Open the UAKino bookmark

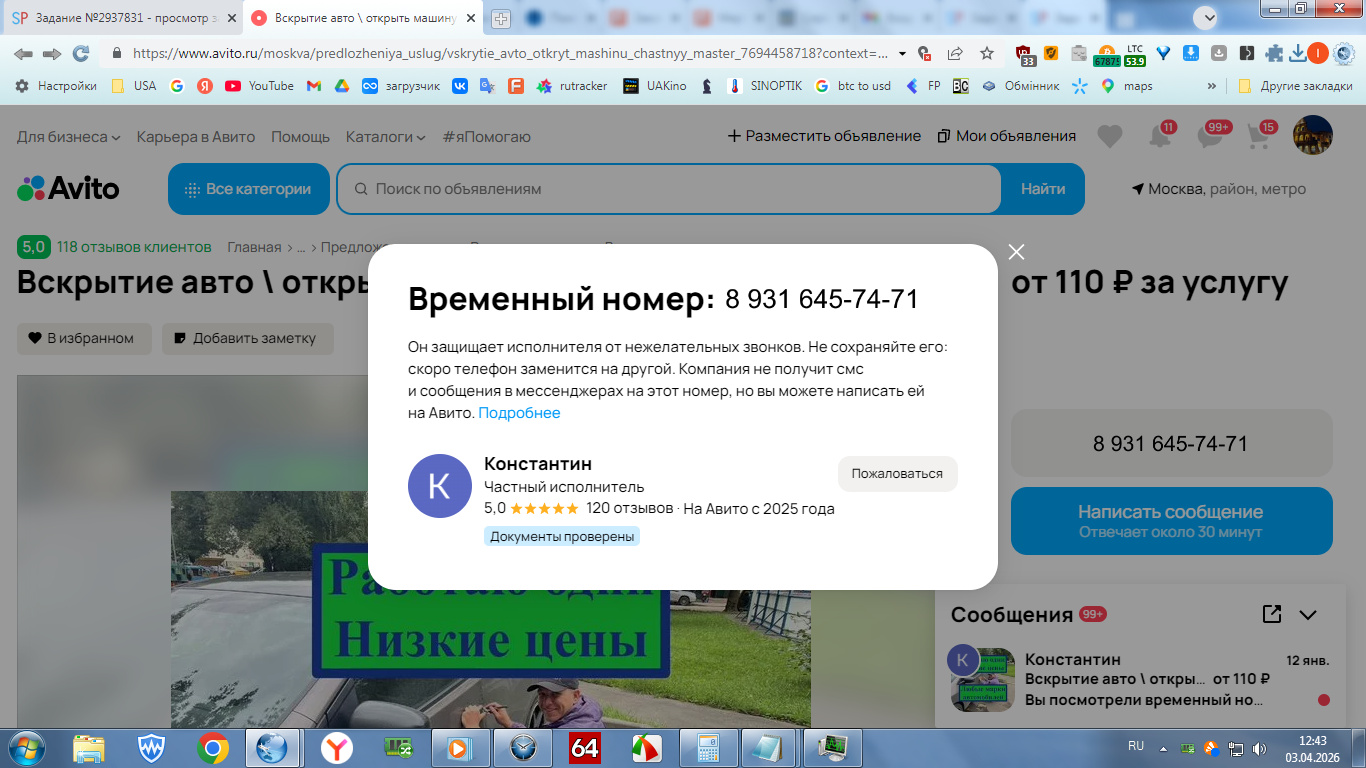coord(655,86)
